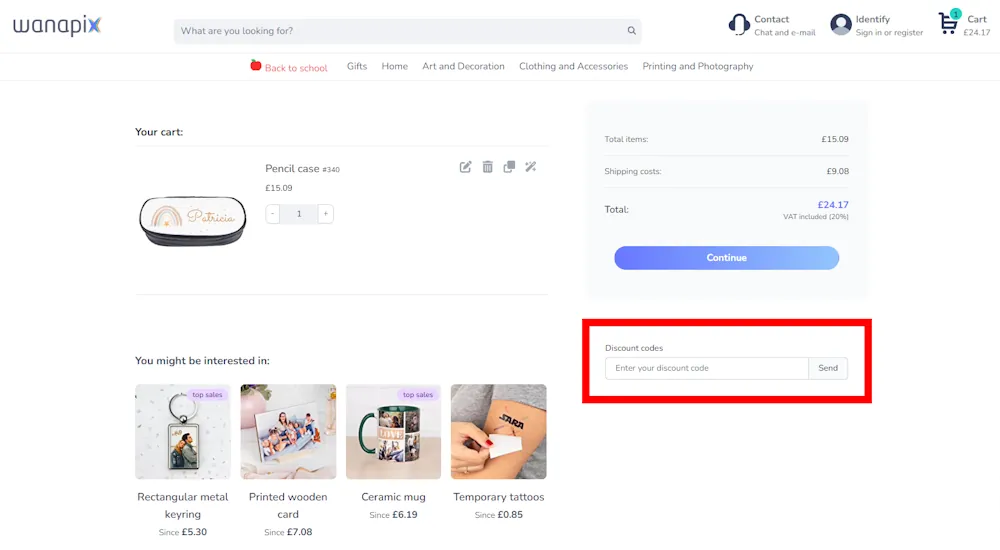Focus the discount code input field
The width and height of the screenshot is (1000, 550).
coord(706,368)
